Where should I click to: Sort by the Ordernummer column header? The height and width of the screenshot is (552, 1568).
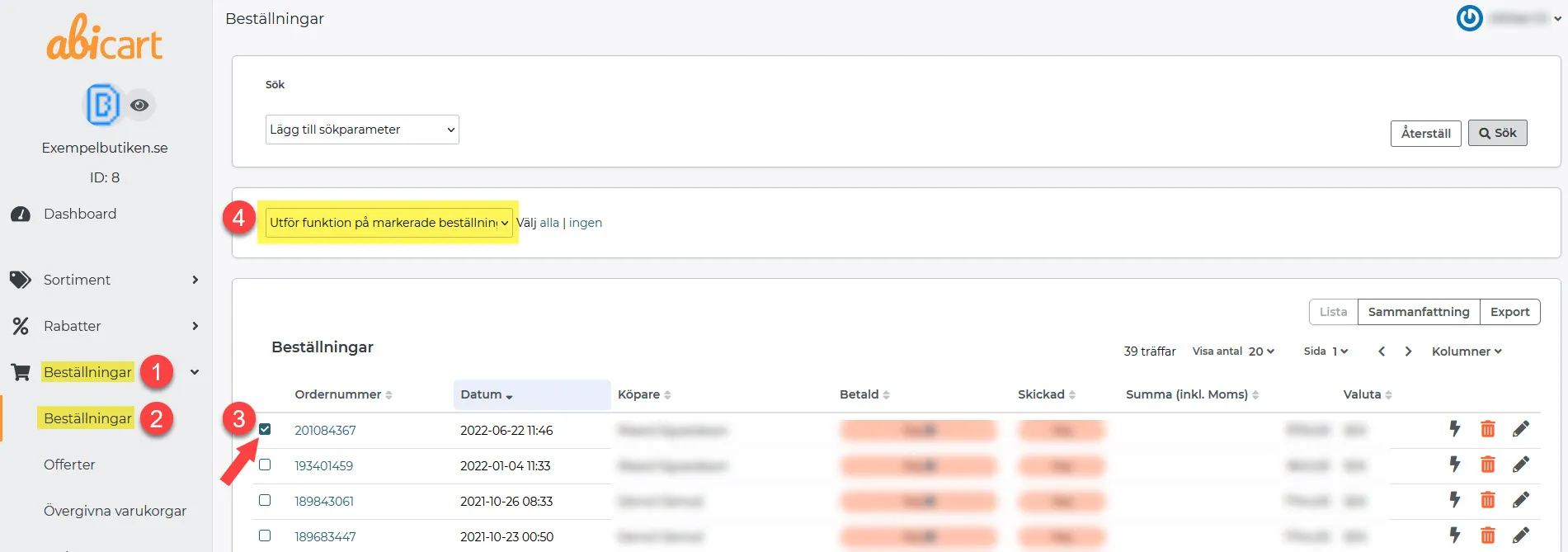click(x=343, y=394)
